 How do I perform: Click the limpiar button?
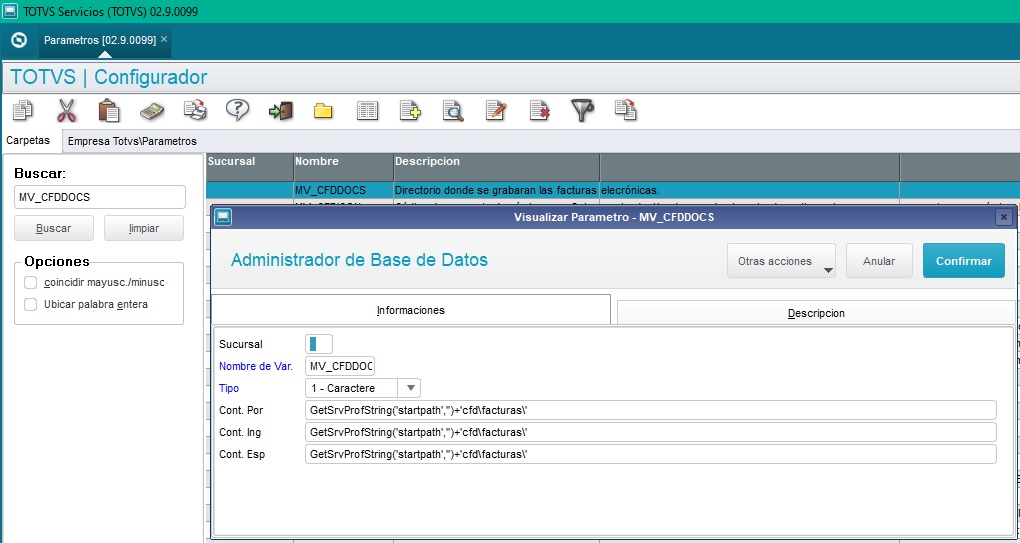click(144, 228)
